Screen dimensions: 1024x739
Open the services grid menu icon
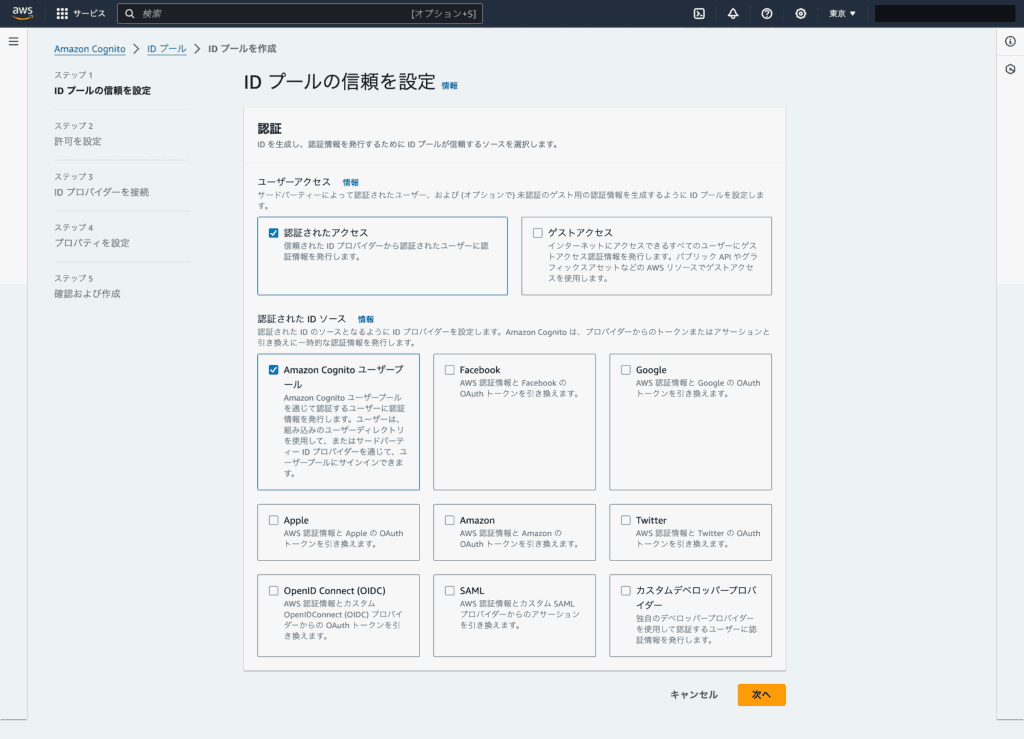(x=62, y=14)
